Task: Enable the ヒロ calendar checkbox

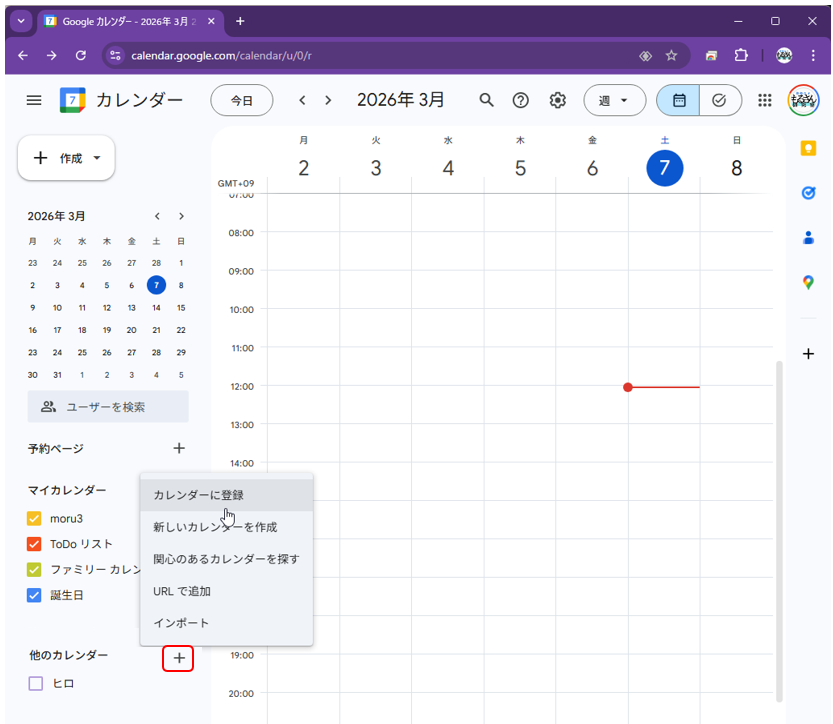Action: pyautogui.click(x=36, y=684)
